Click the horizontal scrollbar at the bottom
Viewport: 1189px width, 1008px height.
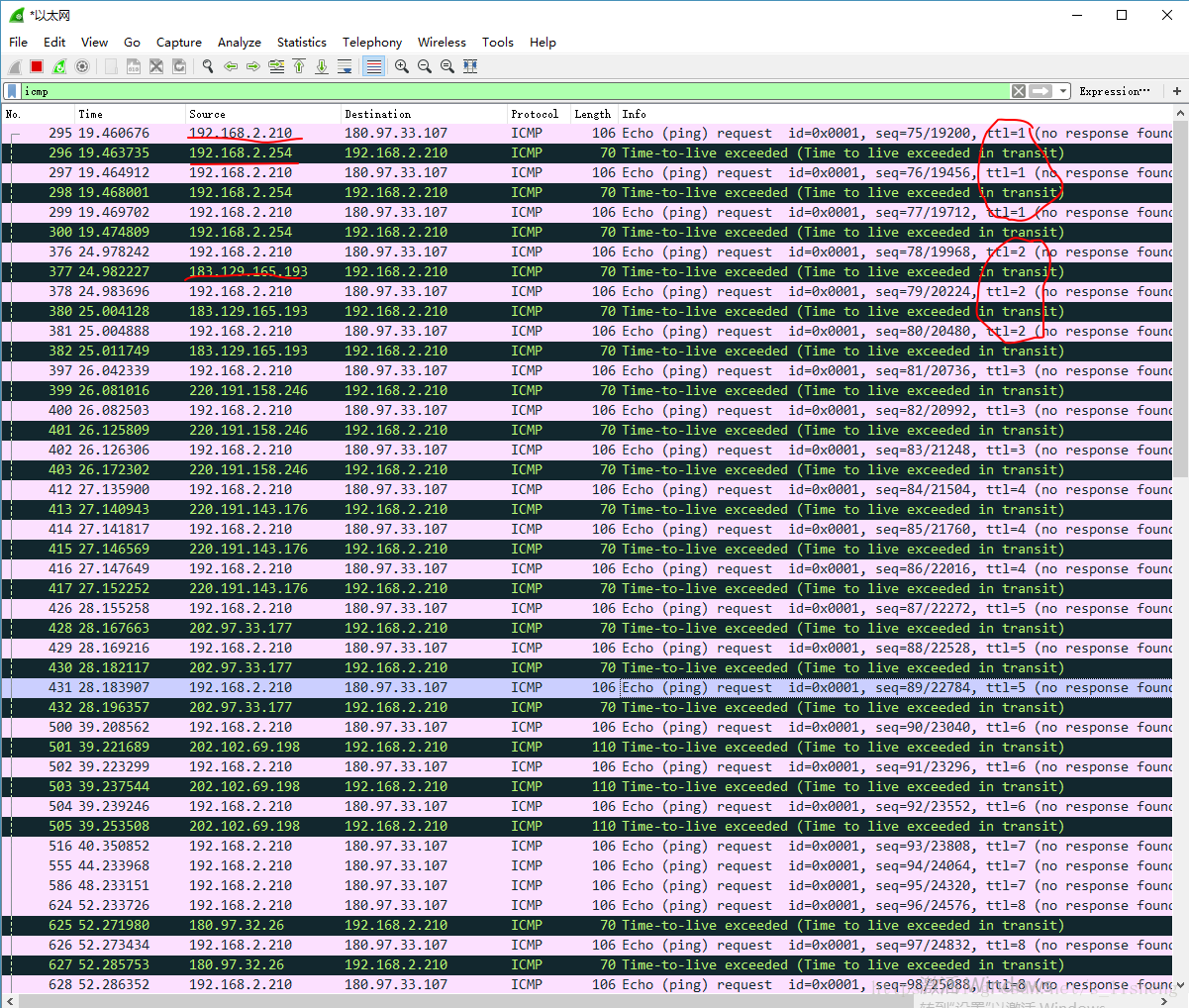coord(587,1000)
